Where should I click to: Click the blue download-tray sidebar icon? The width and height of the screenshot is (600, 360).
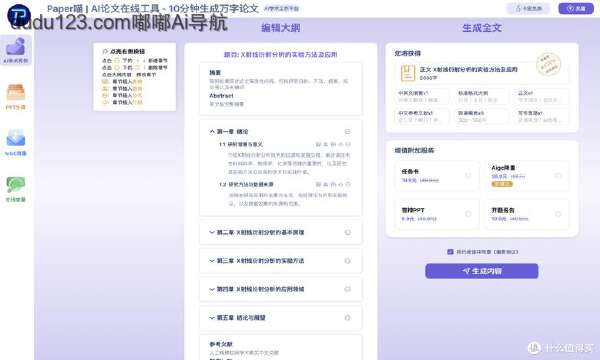click(16, 142)
